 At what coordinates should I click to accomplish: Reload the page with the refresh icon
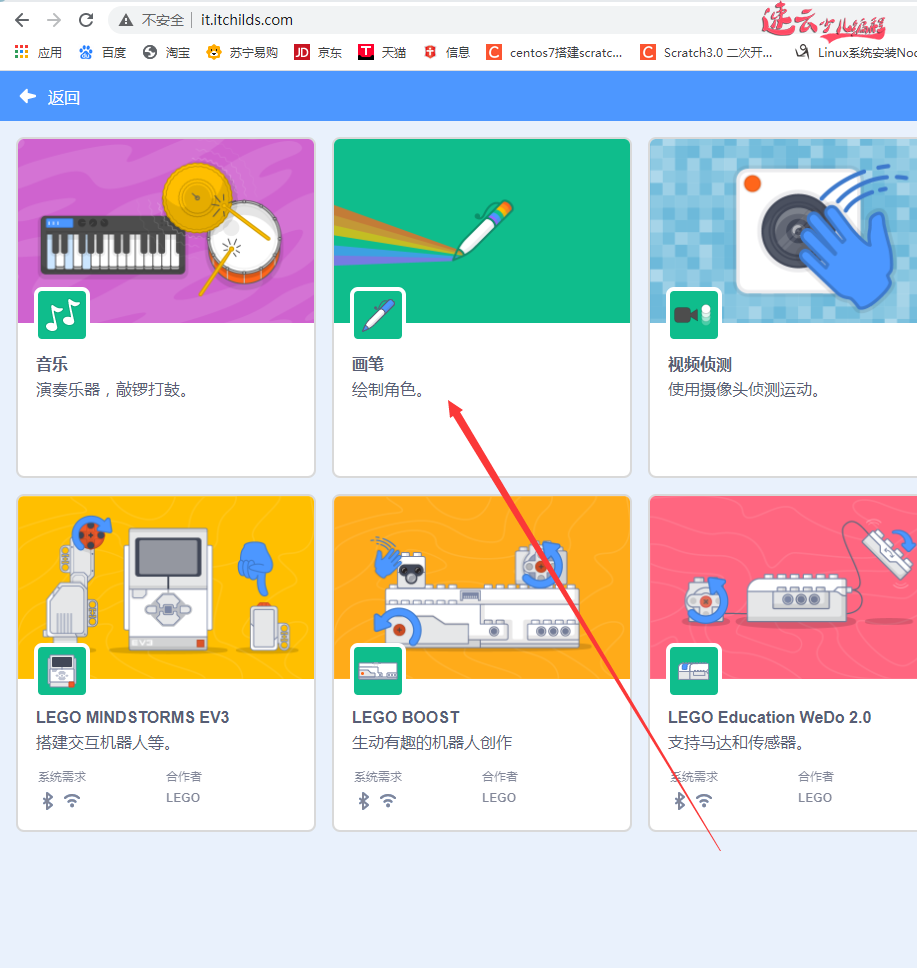click(86, 19)
